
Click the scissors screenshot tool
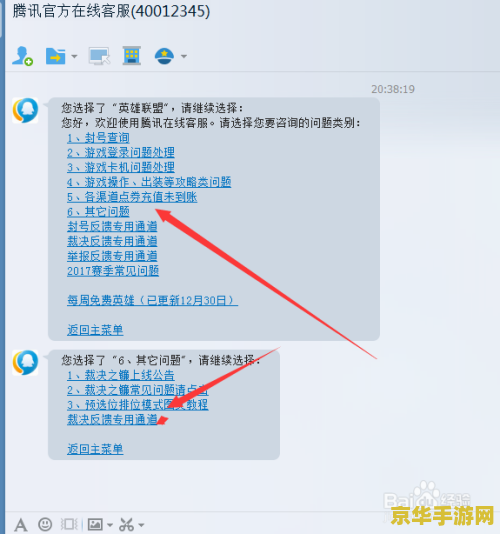[x=126, y=524]
